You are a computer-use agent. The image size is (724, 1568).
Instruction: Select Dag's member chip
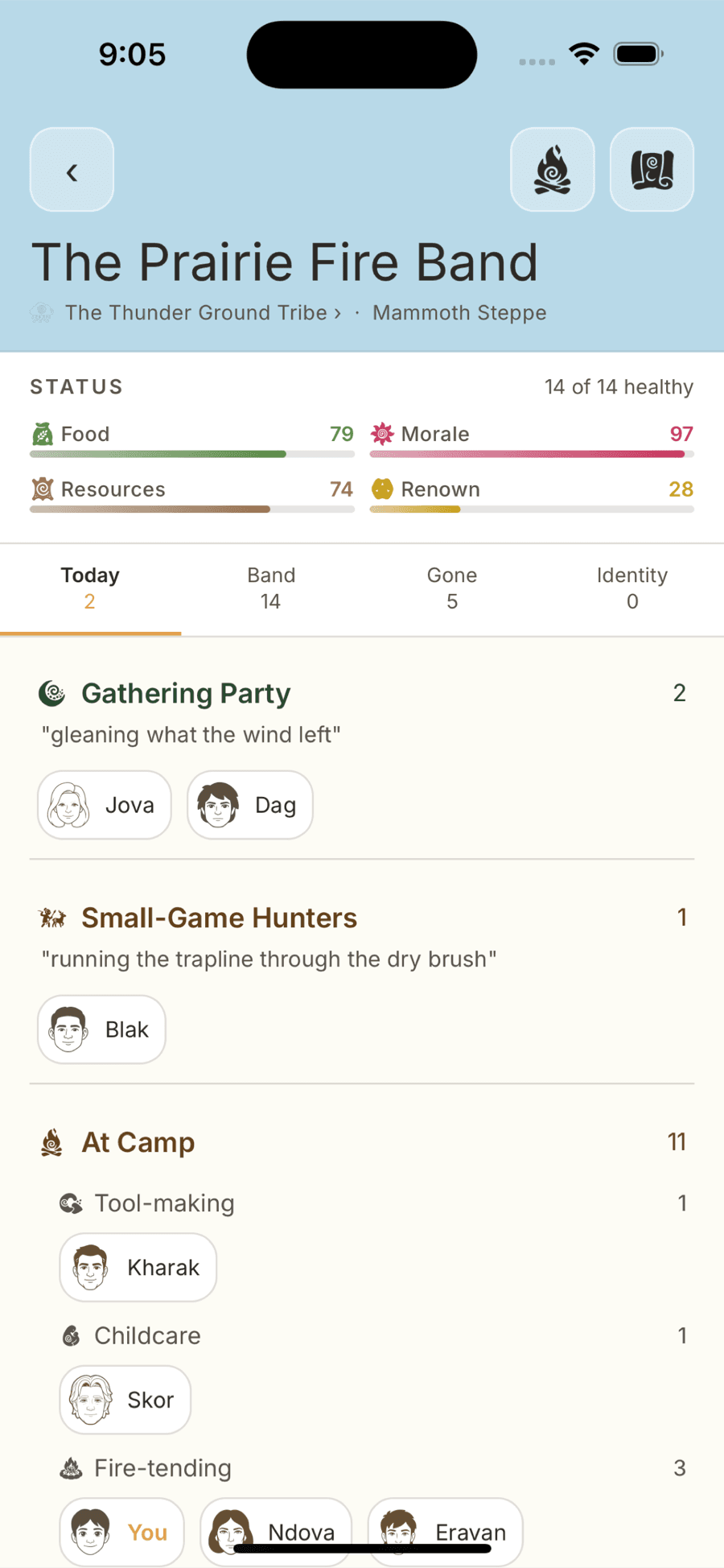pyautogui.click(x=250, y=805)
